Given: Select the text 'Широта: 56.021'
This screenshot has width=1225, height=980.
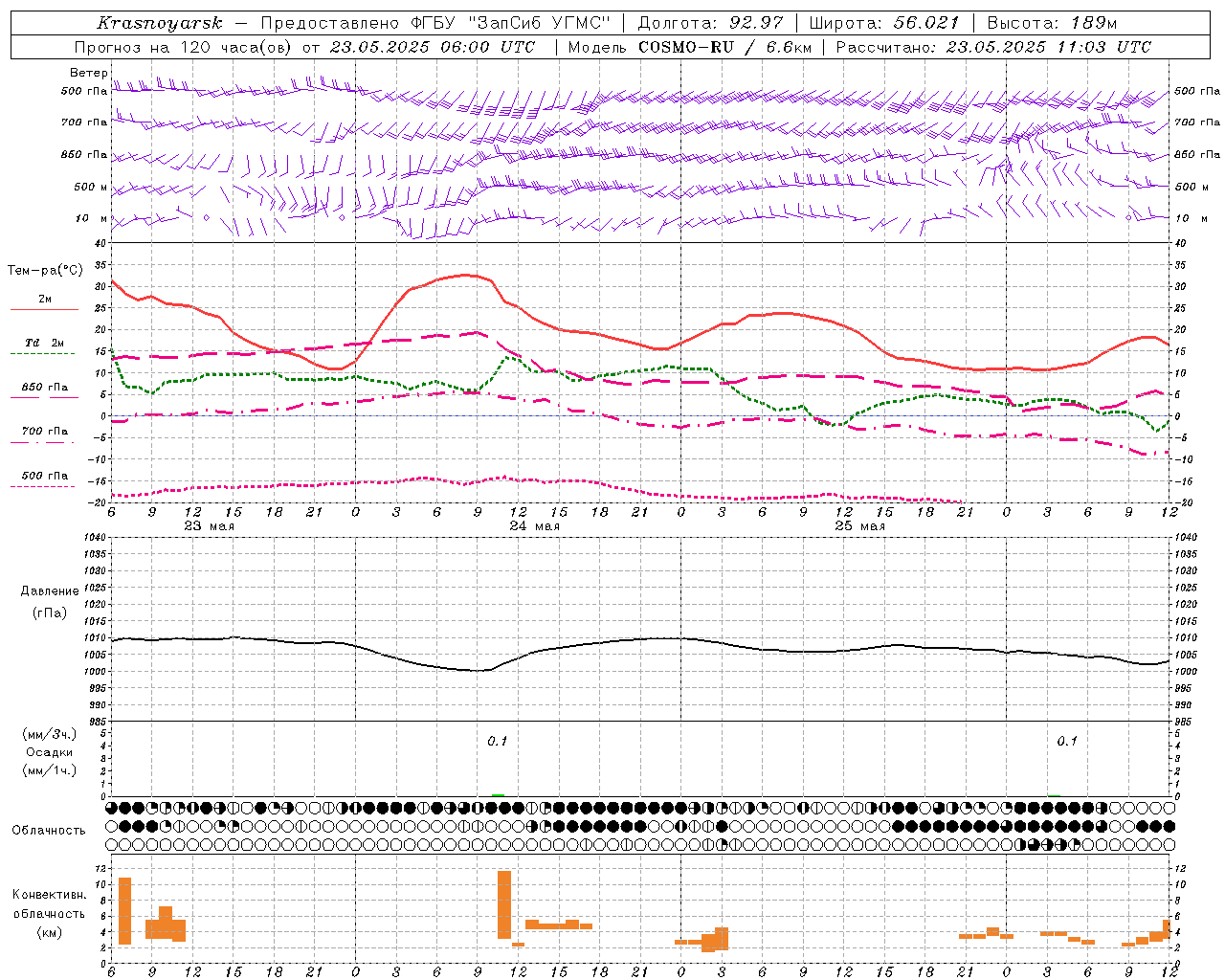Looking at the screenshot, I should coord(883,23).
